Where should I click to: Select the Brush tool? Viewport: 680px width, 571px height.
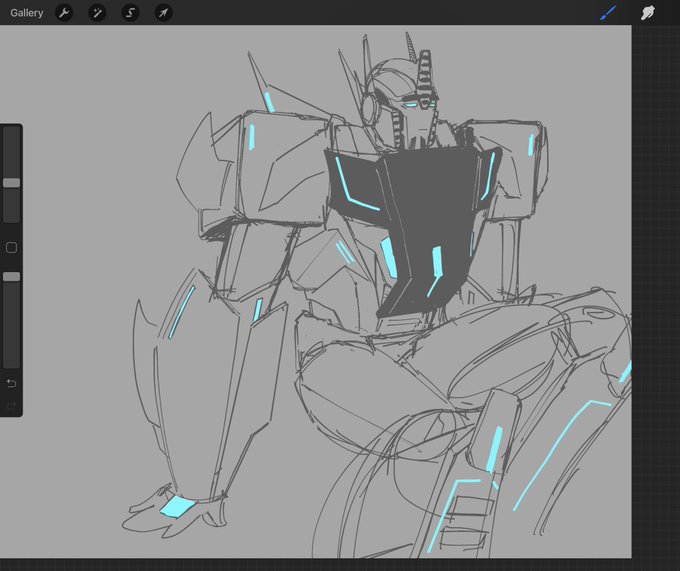pyautogui.click(x=608, y=13)
